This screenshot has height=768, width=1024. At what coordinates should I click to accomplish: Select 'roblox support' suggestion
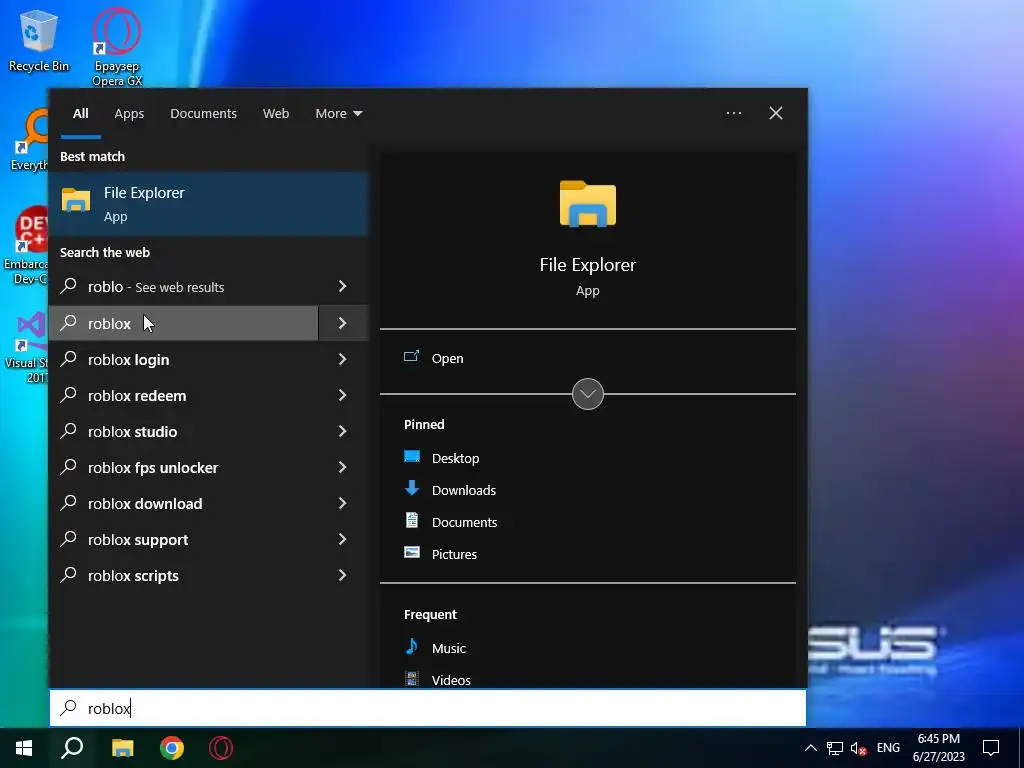184,539
